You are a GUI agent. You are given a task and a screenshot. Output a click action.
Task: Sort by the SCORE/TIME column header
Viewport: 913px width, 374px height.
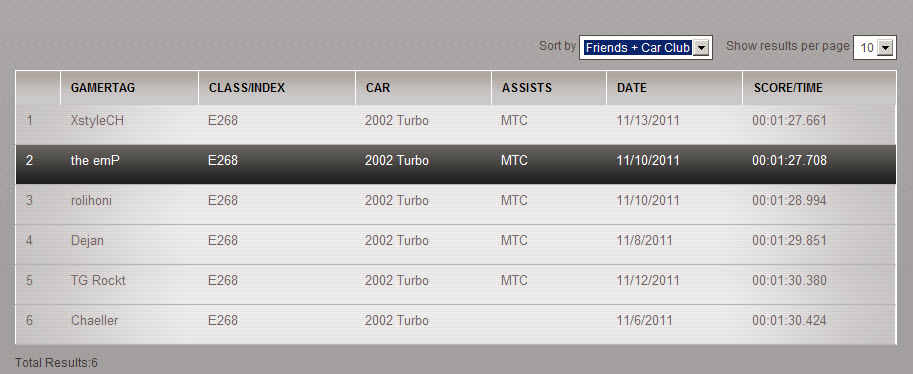(788, 88)
